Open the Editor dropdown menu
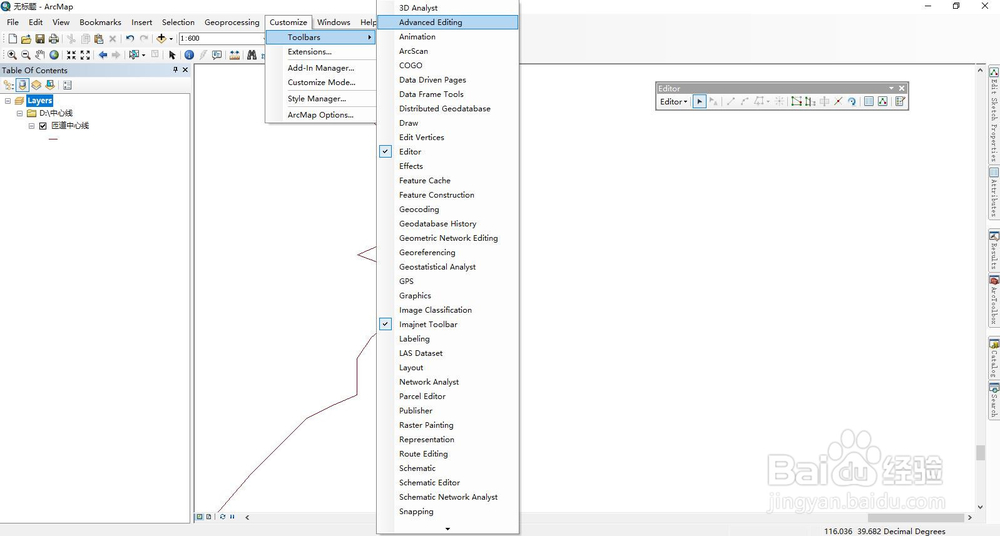Viewport: 1000px width, 536px height. coord(673,101)
